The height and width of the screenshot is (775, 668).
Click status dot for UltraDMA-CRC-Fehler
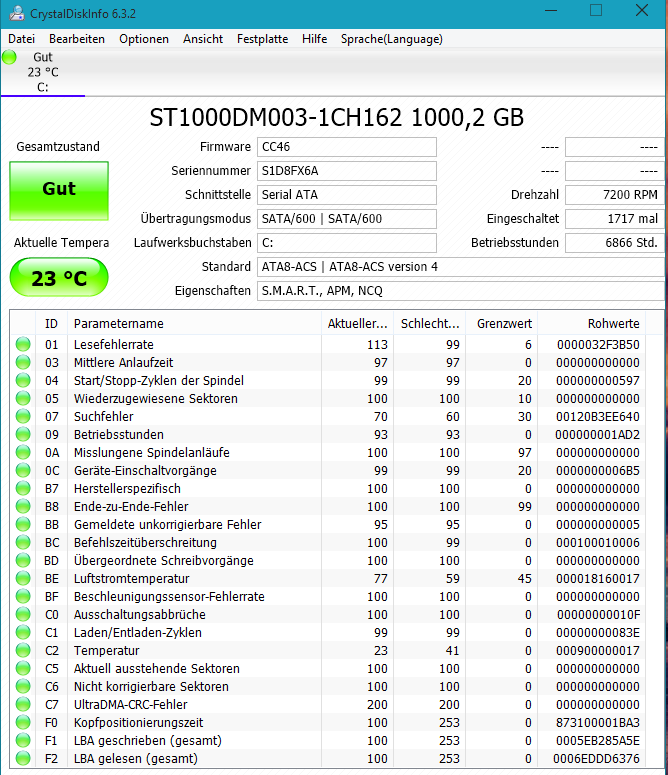click(x=23, y=704)
